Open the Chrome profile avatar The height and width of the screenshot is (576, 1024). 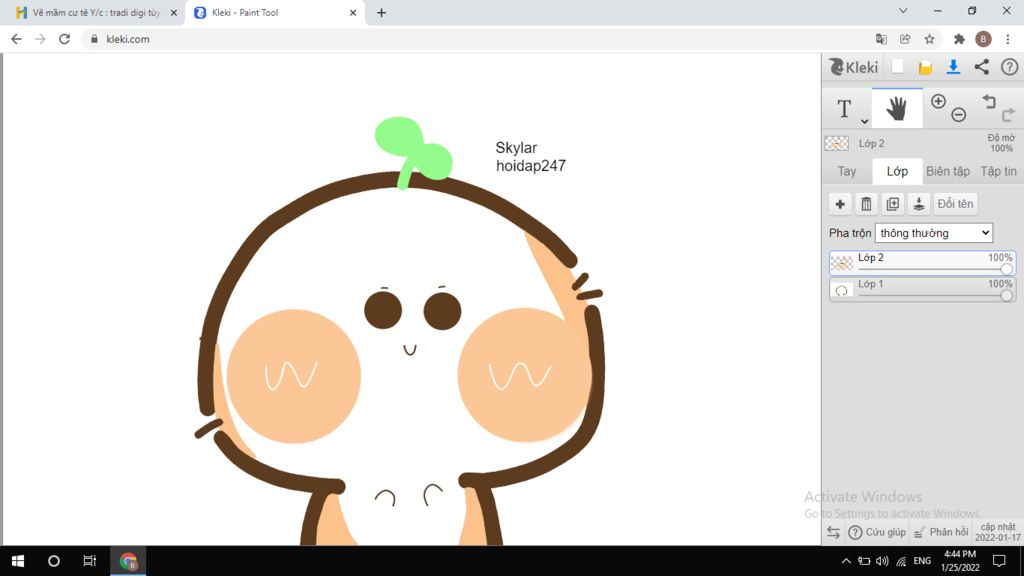pos(983,39)
